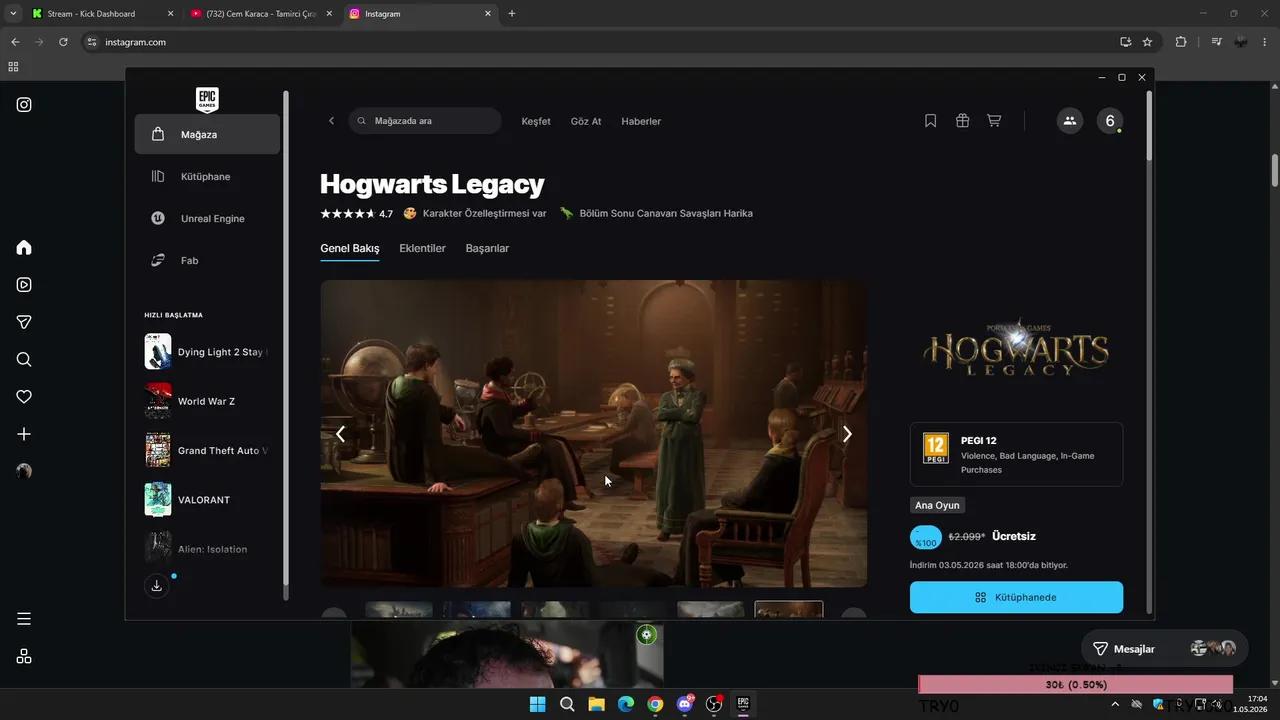Launch Dying Light 2 from quick launch
Screen dimensions: 1280x720
click(x=207, y=352)
